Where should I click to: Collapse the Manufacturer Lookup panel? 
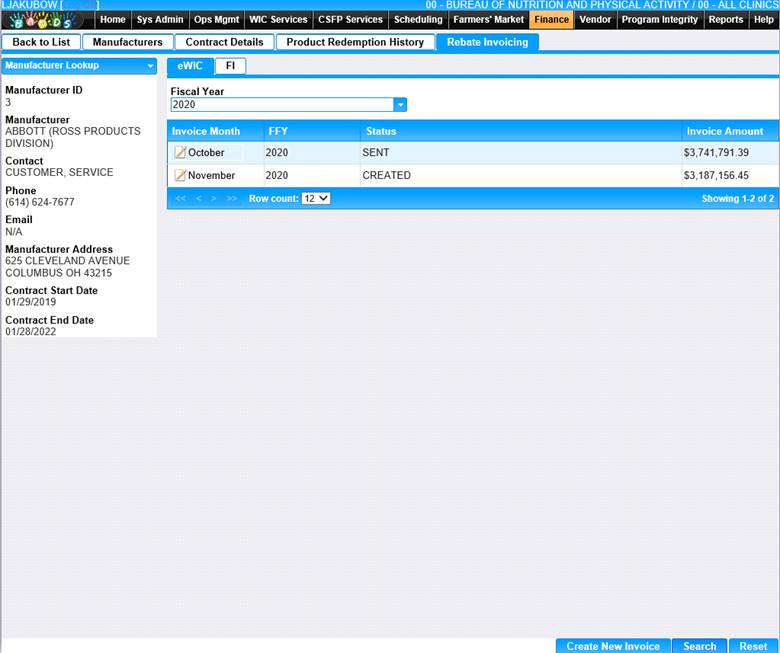150,66
